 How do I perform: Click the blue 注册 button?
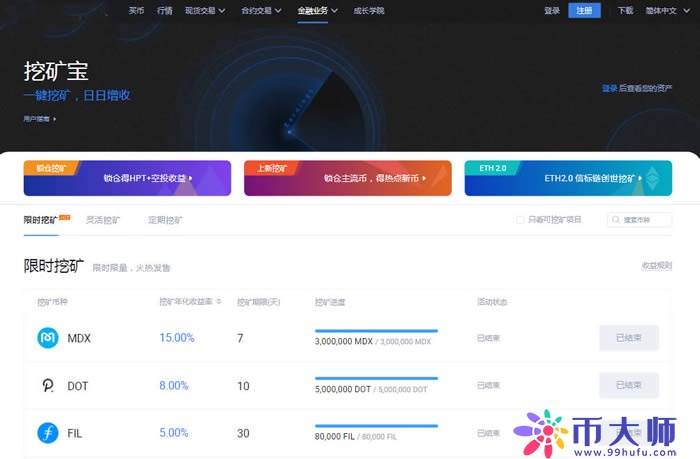pyautogui.click(x=584, y=11)
